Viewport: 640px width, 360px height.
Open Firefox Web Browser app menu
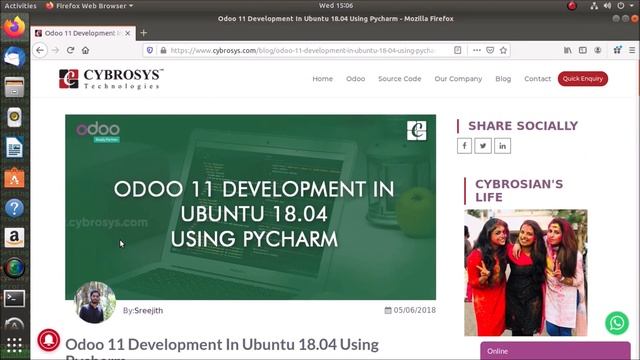[90, 6]
